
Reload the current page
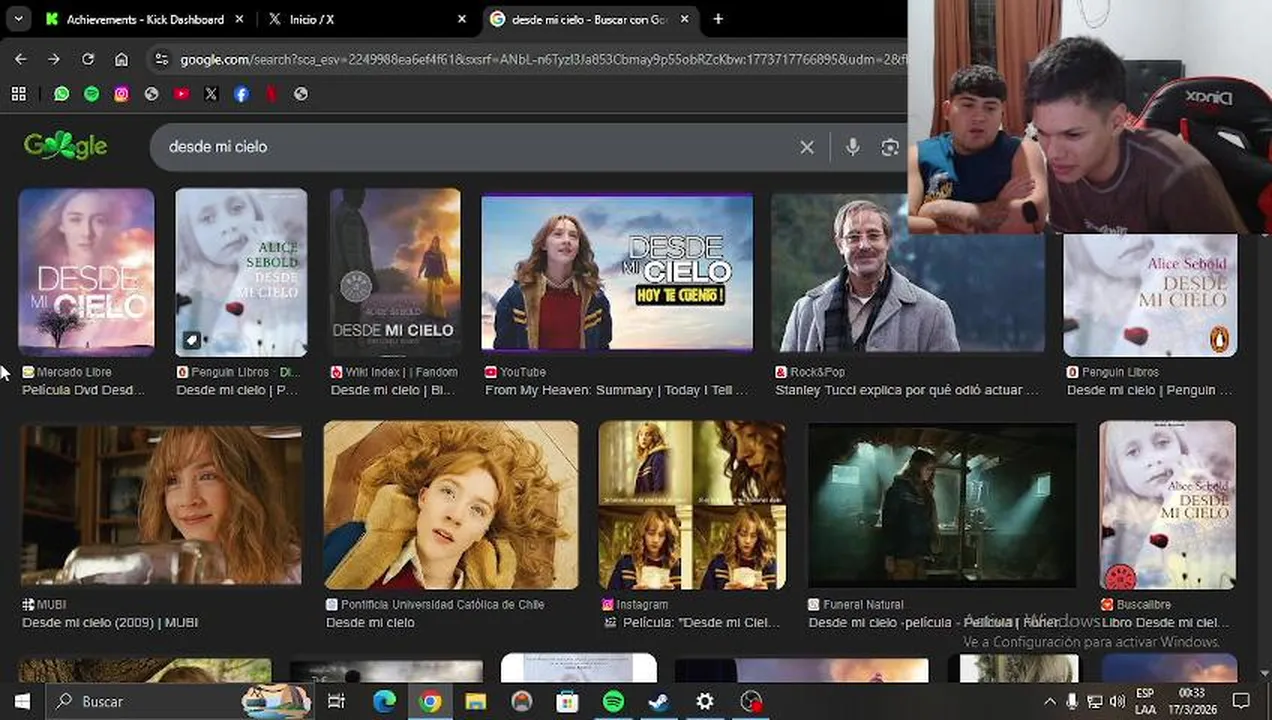[88, 60]
